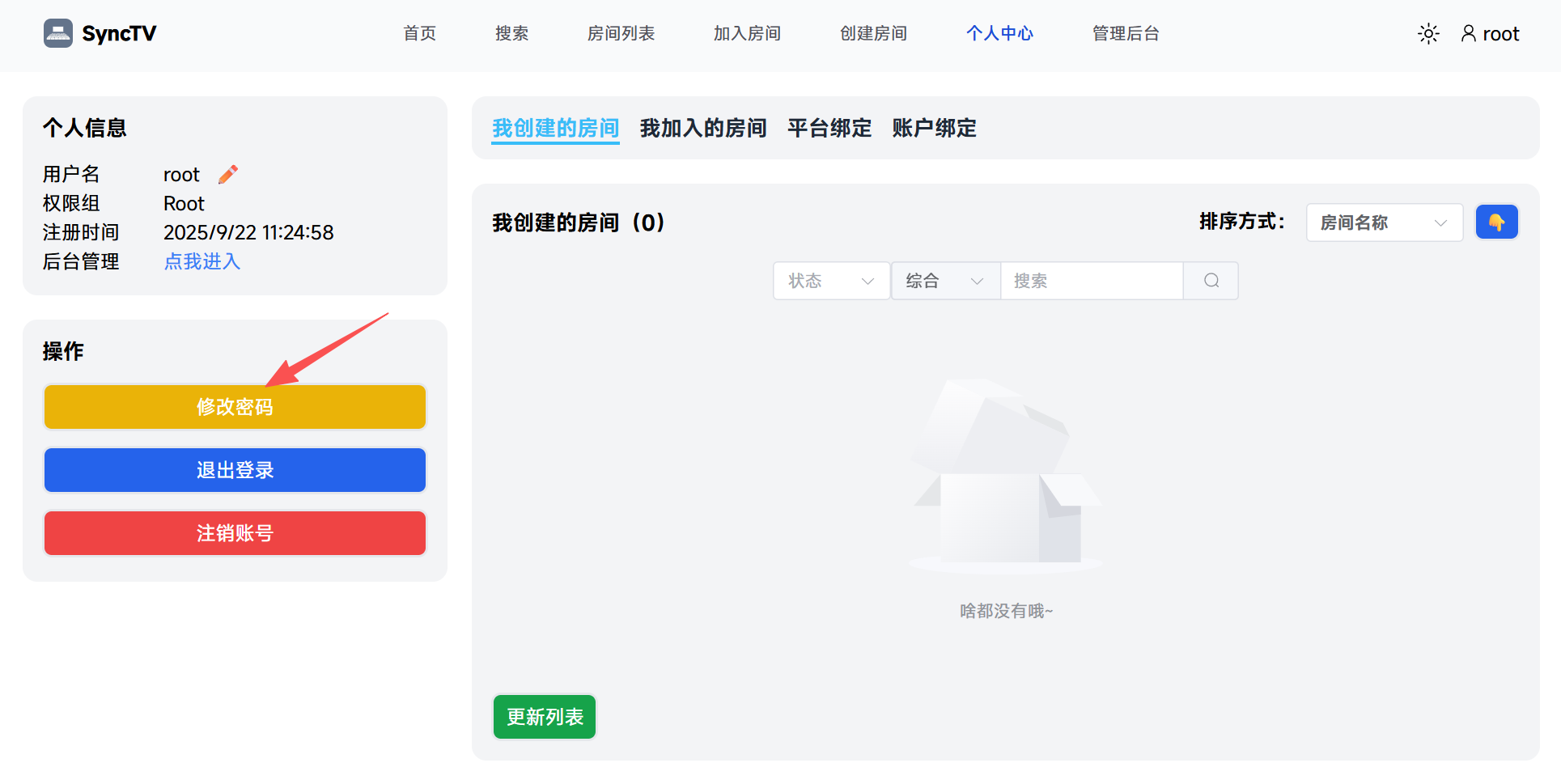Click the 排序方式 label
The image size is (1561, 784).
pyautogui.click(x=1242, y=222)
